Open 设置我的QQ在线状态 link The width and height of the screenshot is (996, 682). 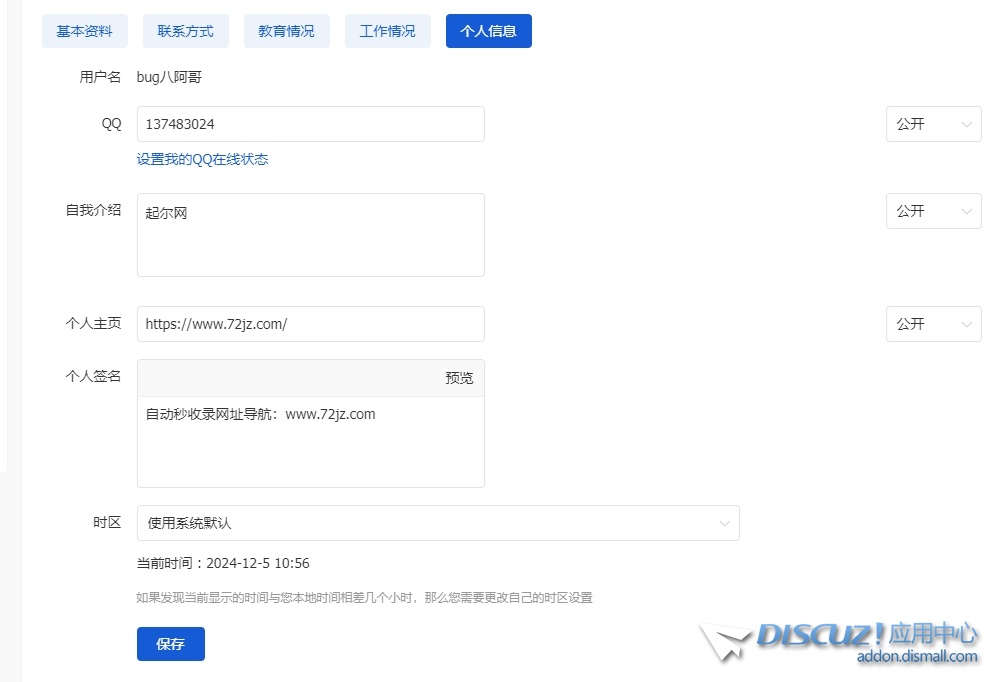pos(202,159)
